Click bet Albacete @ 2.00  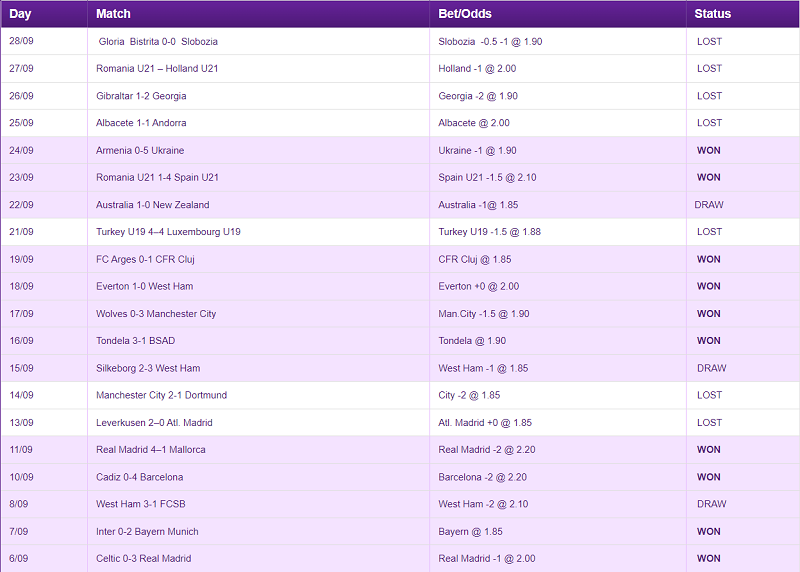coord(474,123)
